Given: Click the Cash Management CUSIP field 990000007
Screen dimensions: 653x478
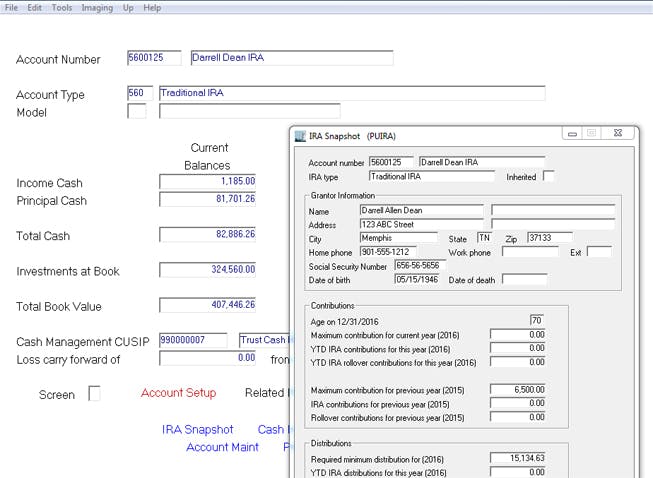Looking at the screenshot, I should pyautogui.click(x=193, y=340).
